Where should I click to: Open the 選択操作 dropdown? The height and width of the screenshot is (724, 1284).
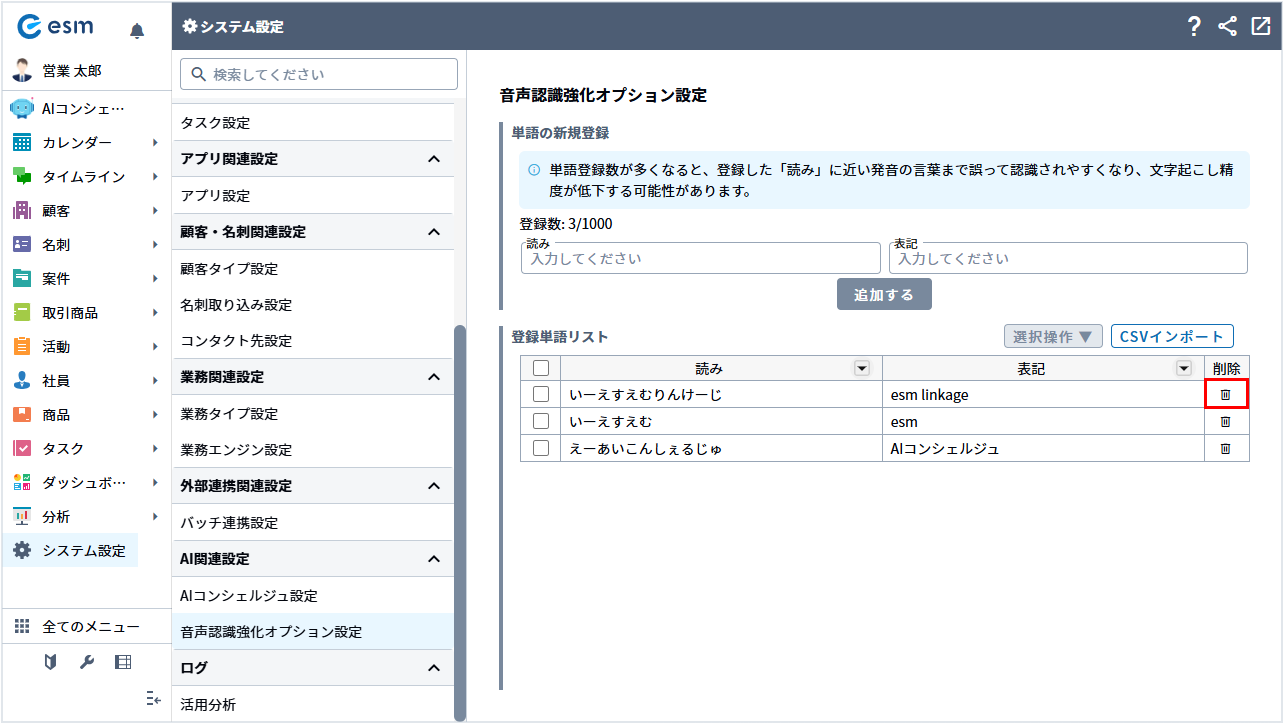point(1053,337)
